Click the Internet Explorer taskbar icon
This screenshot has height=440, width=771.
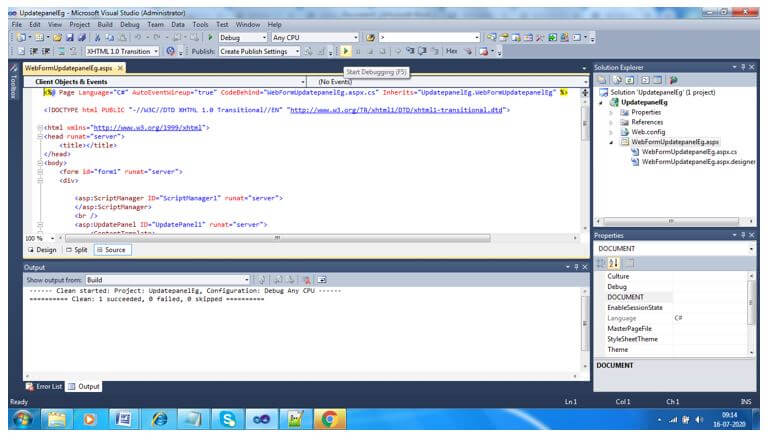[159, 419]
